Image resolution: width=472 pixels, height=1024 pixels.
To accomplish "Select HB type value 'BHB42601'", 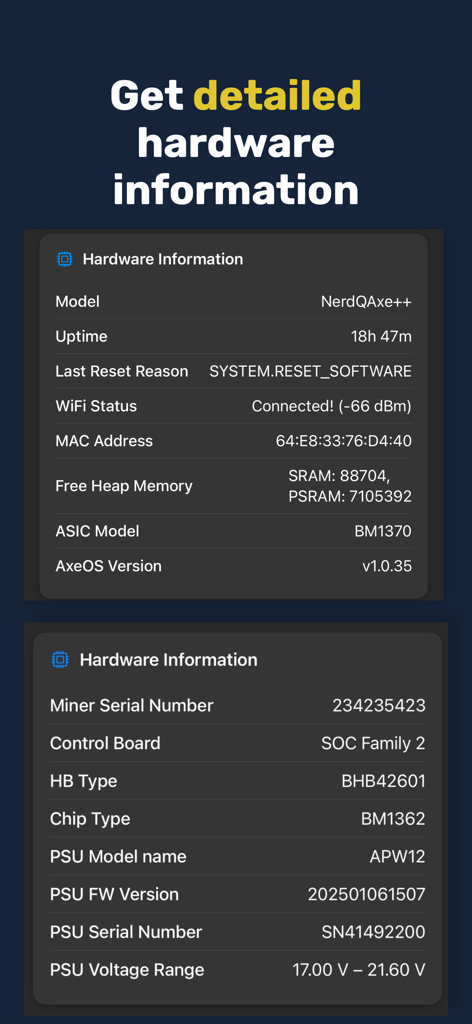I will point(383,781).
